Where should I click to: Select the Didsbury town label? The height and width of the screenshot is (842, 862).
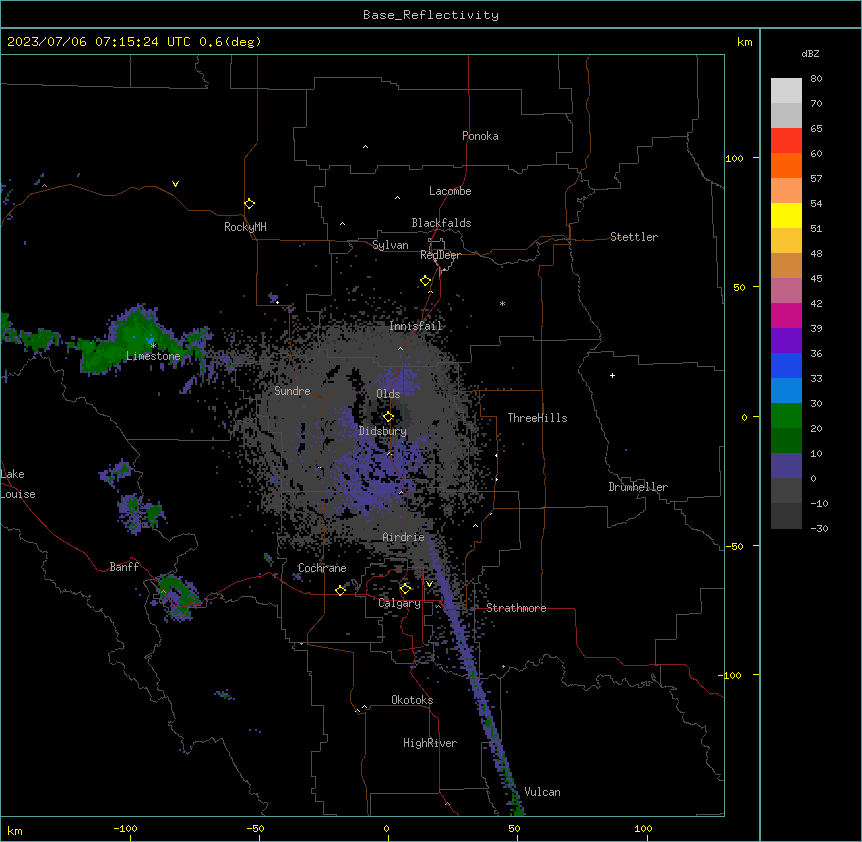(x=383, y=431)
